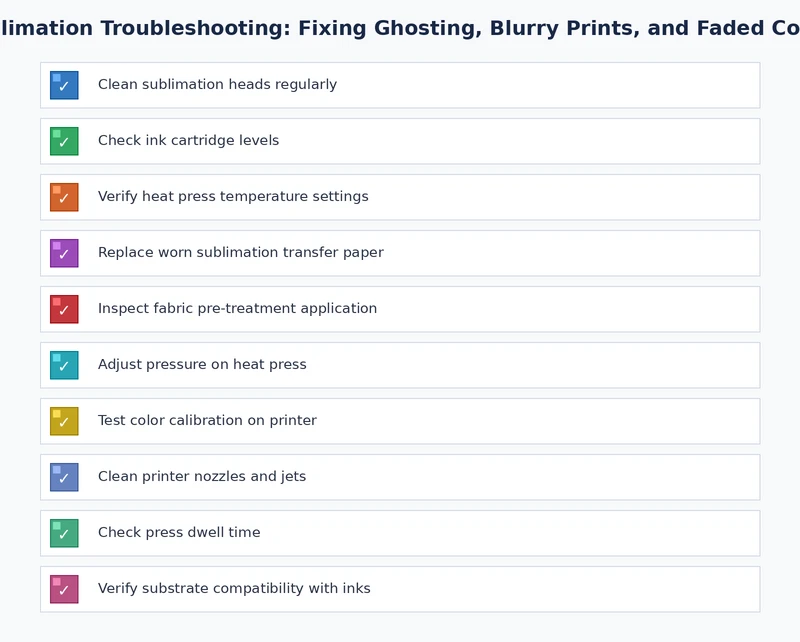
Task: Open the 'Inspect fabric pre-treatment application' task
Action: click(x=236, y=309)
